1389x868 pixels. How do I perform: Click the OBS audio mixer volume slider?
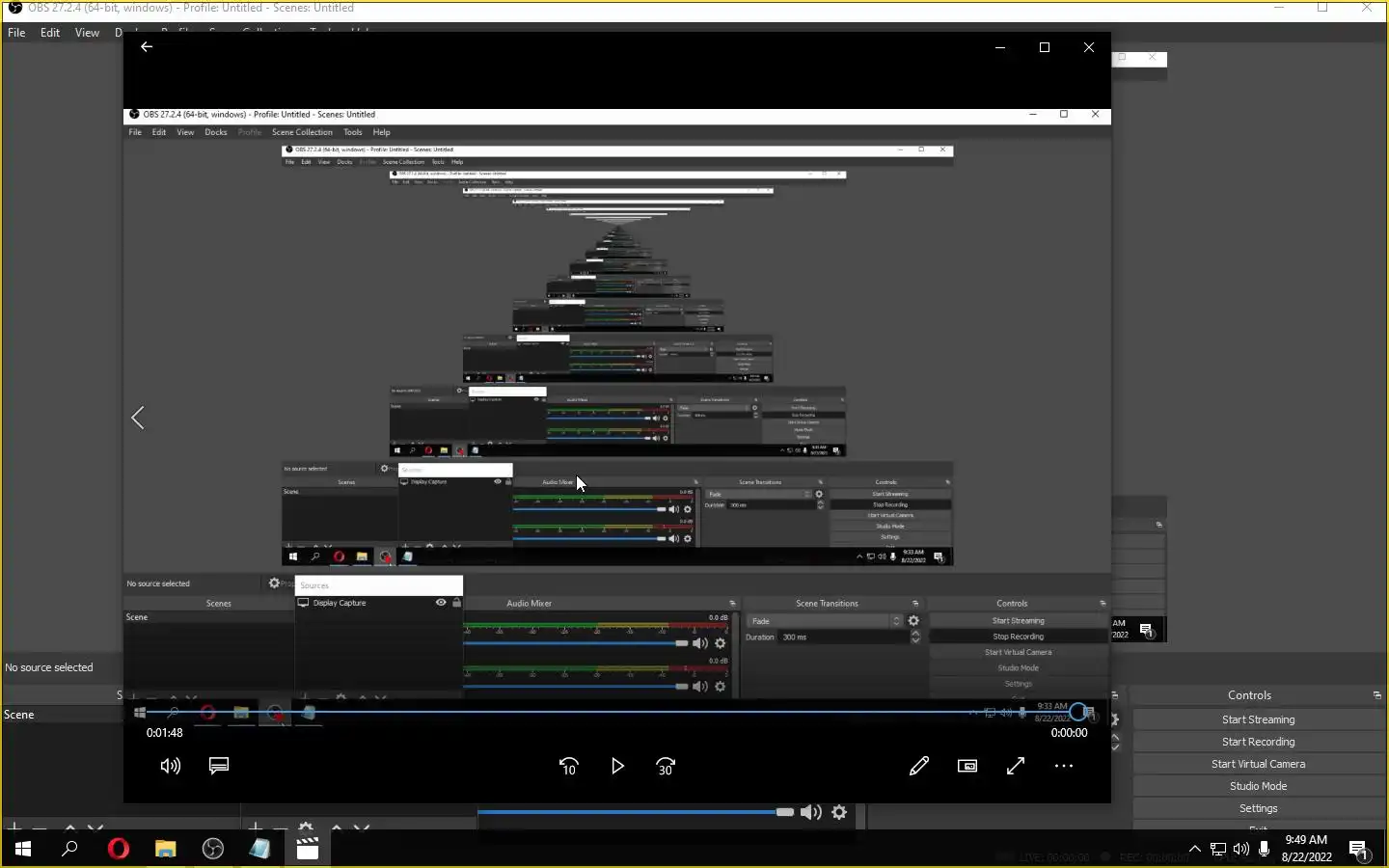click(636, 812)
